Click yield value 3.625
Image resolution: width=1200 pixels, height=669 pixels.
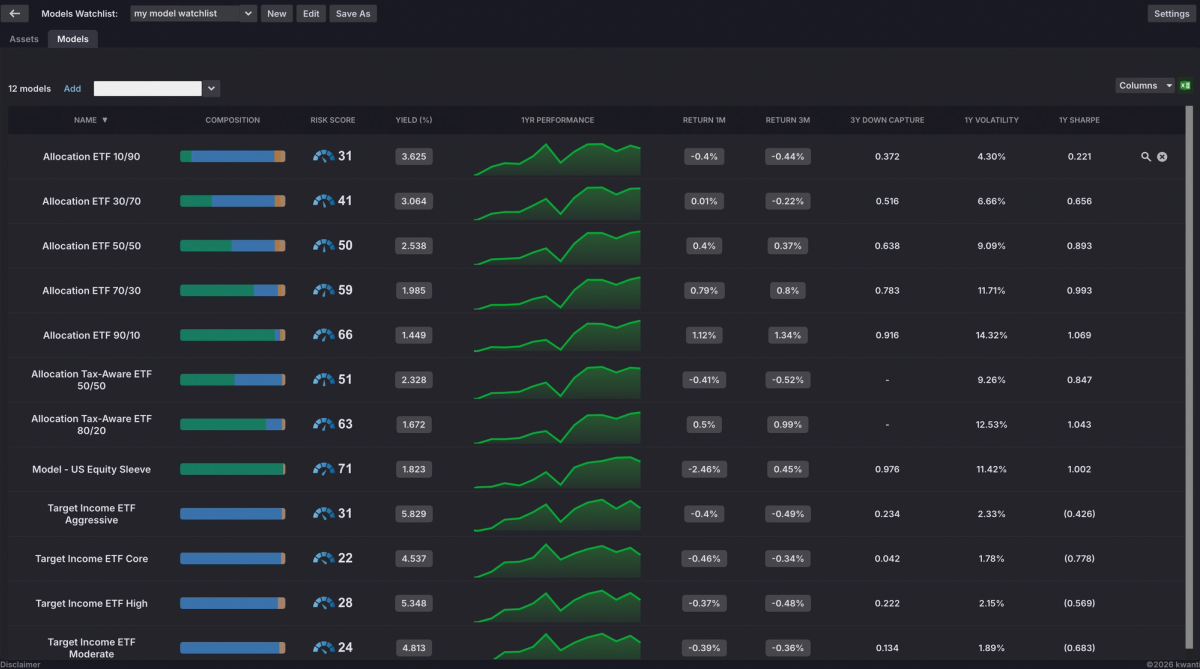(x=413, y=156)
